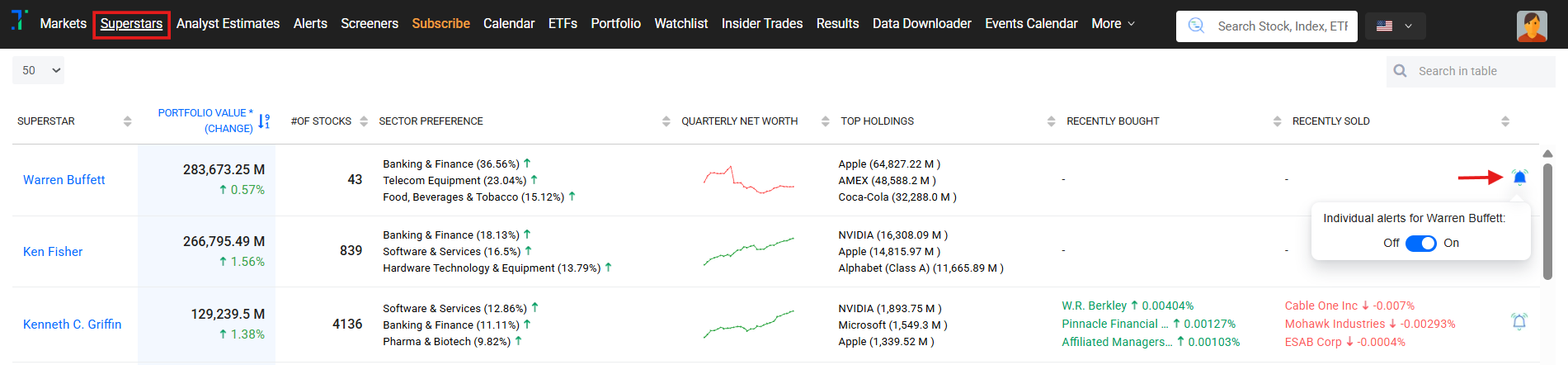Open the Superstars menu item
The height and width of the screenshot is (365, 1568).
(x=131, y=24)
